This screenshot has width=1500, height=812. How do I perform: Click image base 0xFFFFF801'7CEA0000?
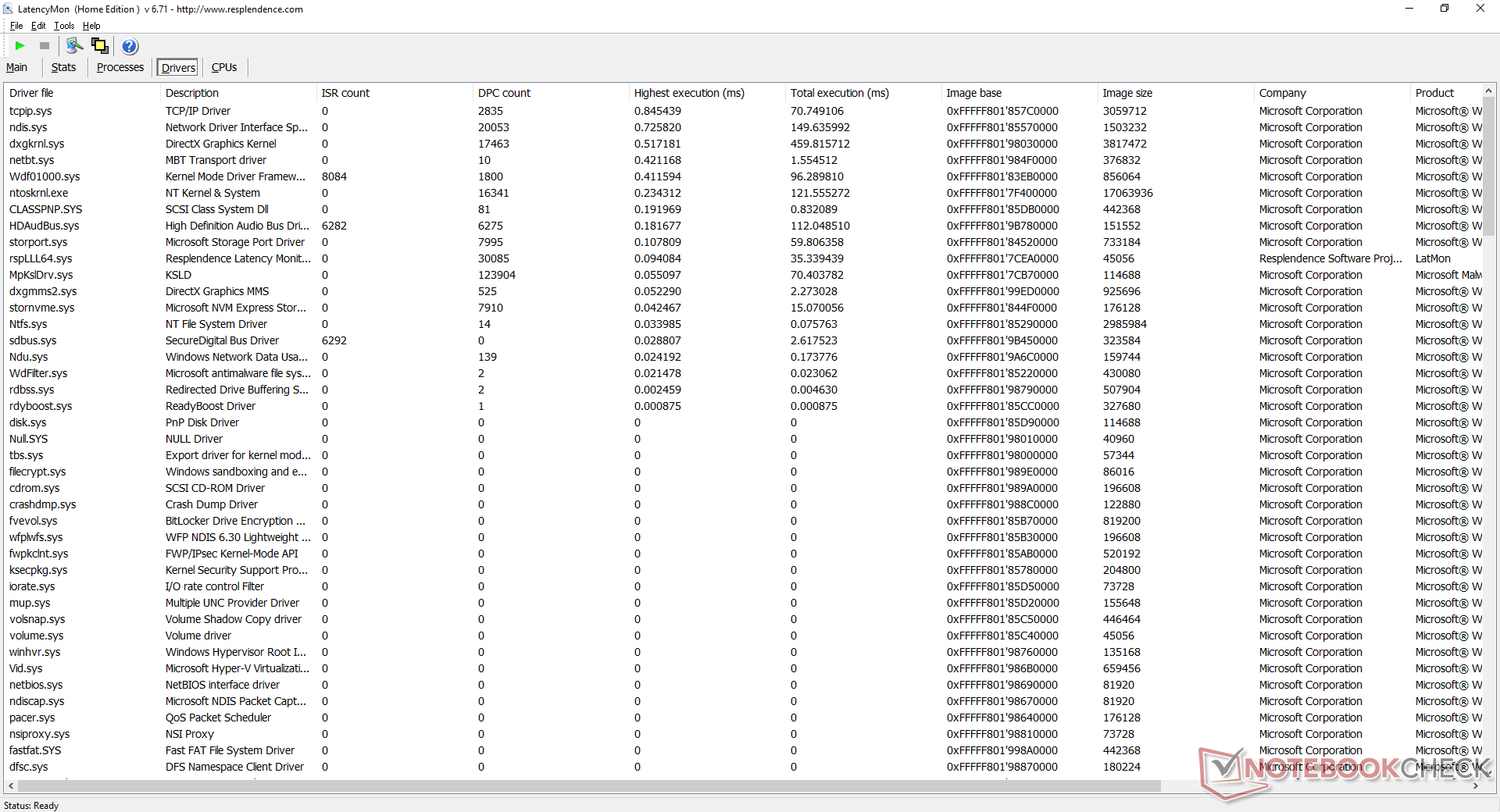click(x=1002, y=258)
